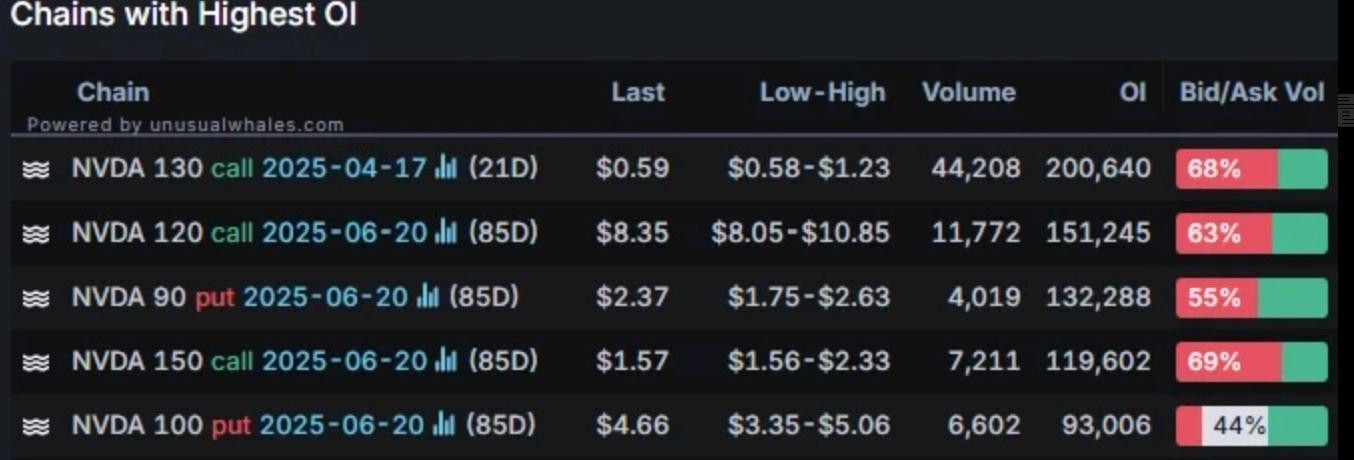Open chart icon for NVDA 150 call 2025-06-20
1354x460 pixels.
[446, 361]
